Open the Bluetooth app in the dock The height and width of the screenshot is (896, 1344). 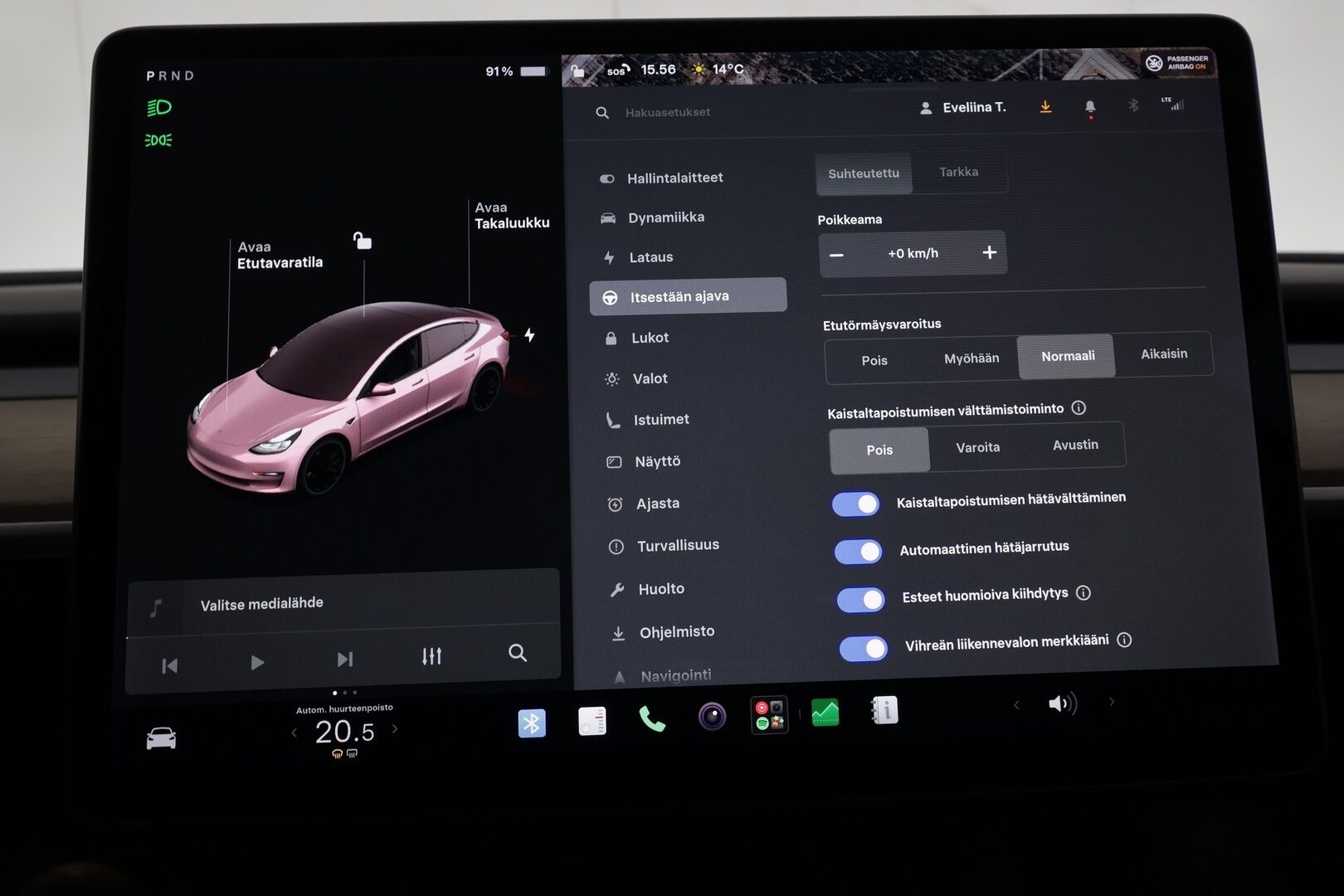click(532, 723)
